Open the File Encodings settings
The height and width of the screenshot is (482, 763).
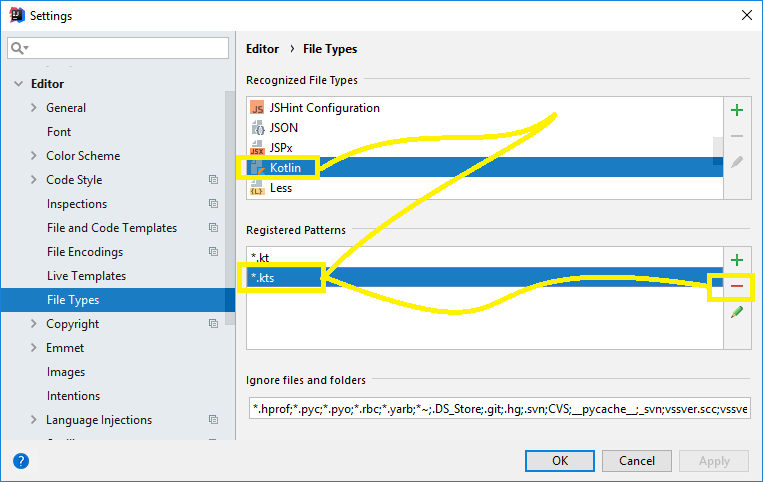tap(85, 252)
